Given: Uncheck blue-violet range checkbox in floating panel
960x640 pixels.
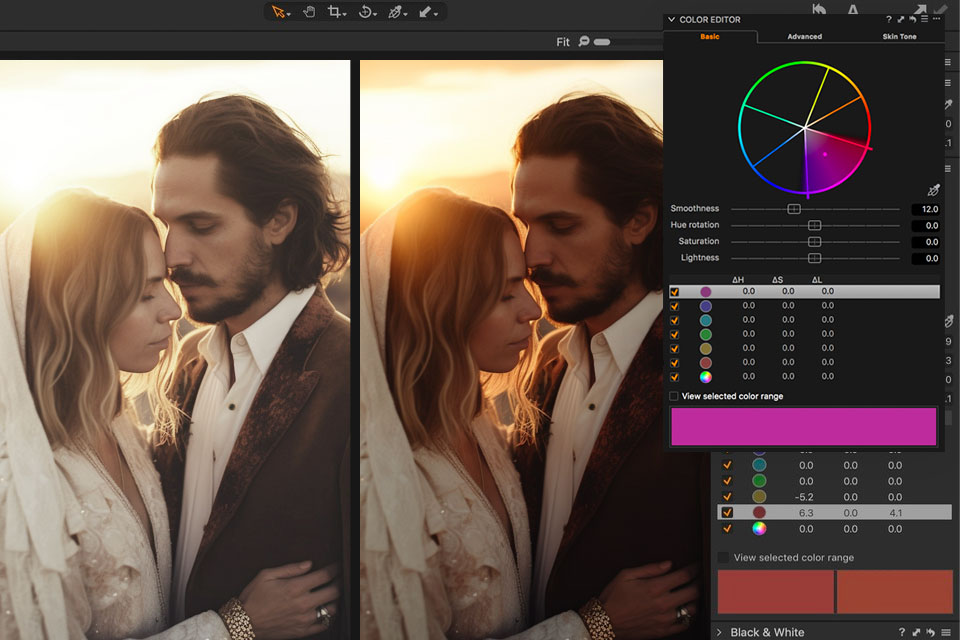Looking at the screenshot, I should tap(674, 306).
